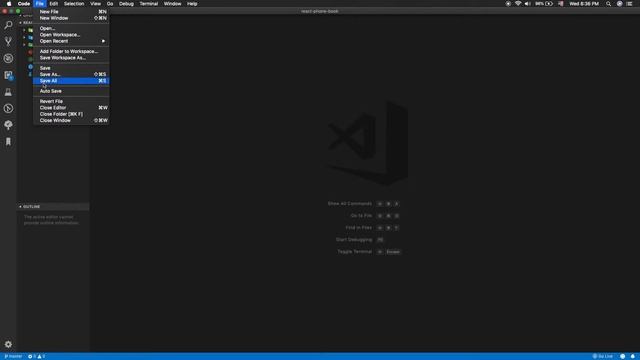Open the Apple menu

tap(9, 4)
